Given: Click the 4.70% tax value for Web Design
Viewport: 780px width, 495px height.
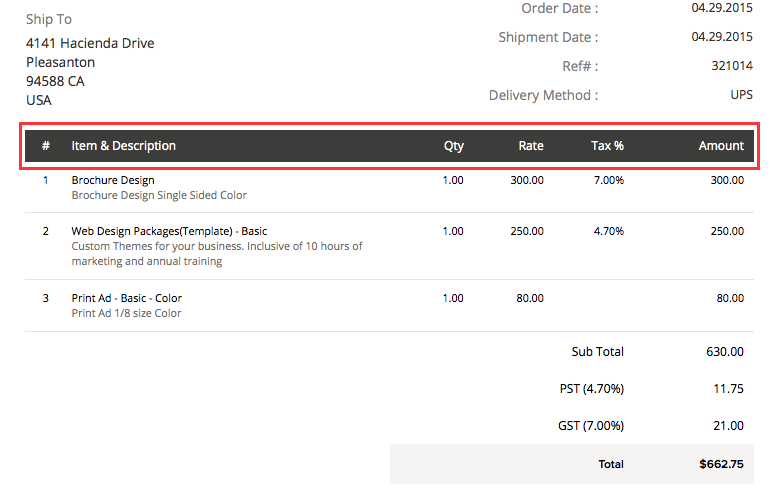Looking at the screenshot, I should point(608,231).
